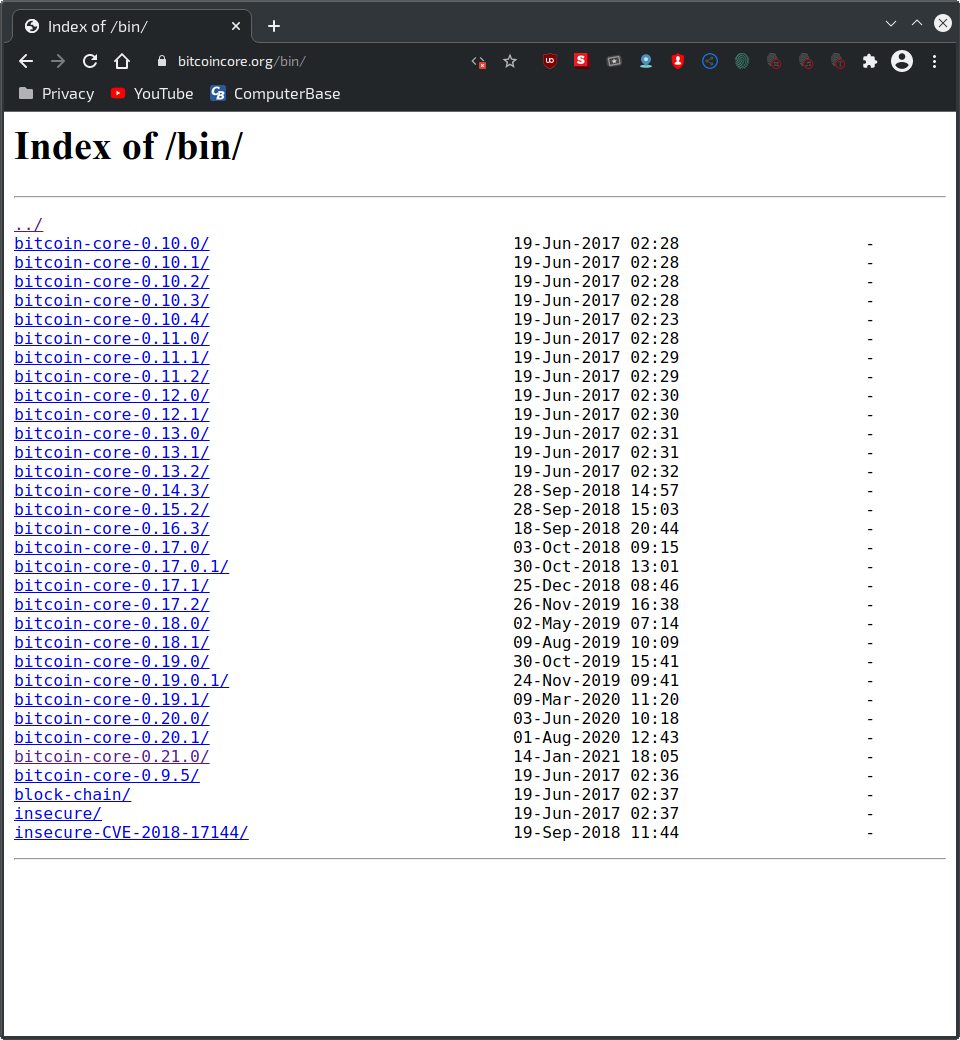Go to parent directory ../ link
Screen dimensions: 960x1040
tap(29, 224)
